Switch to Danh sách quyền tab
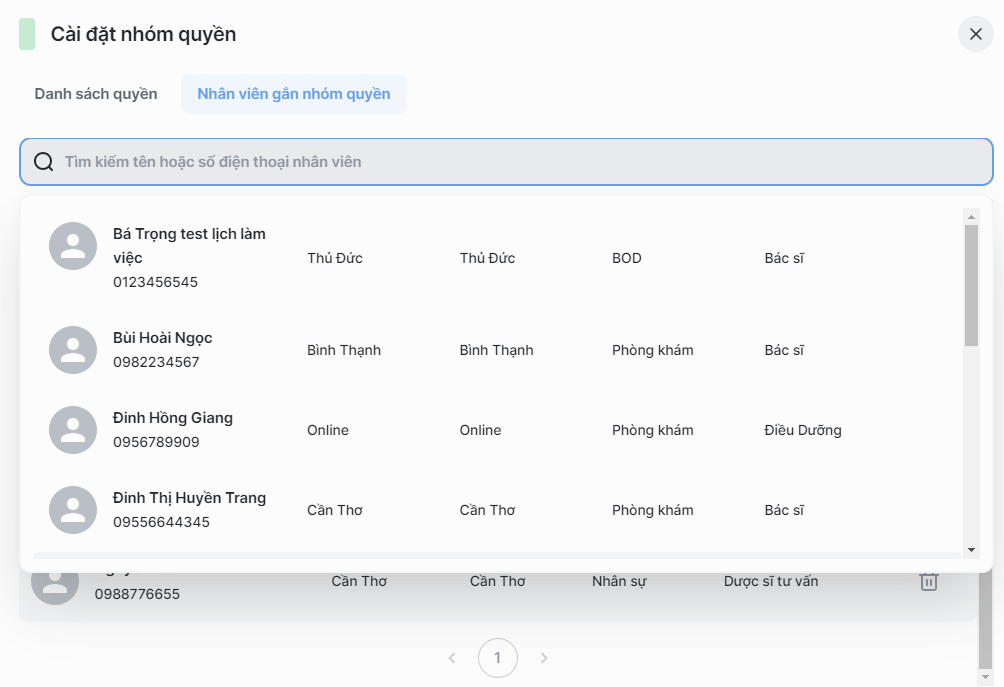1004x687 pixels. tap(96, 94)
